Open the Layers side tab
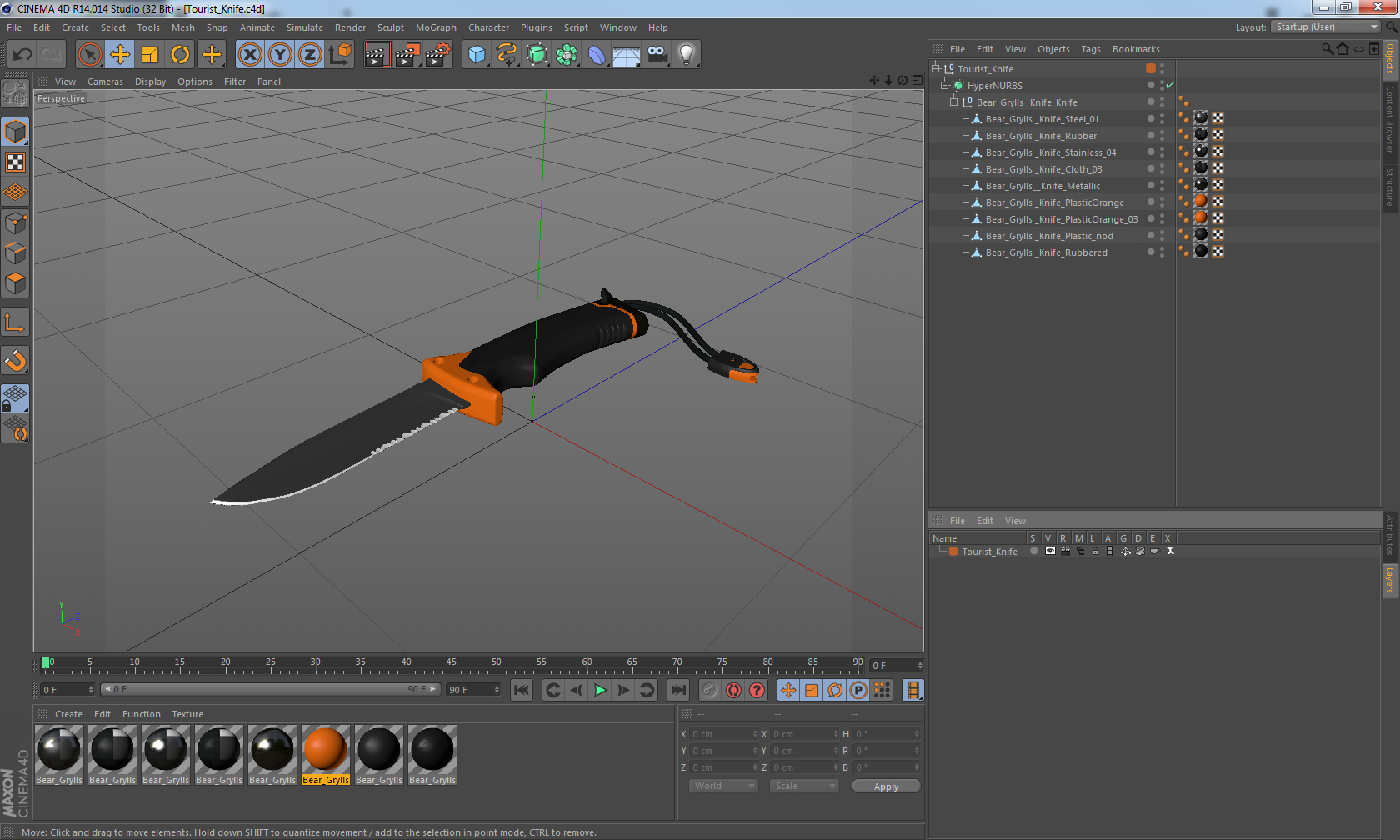Screen dimensions: 1400x840 tap(1389, 579)
